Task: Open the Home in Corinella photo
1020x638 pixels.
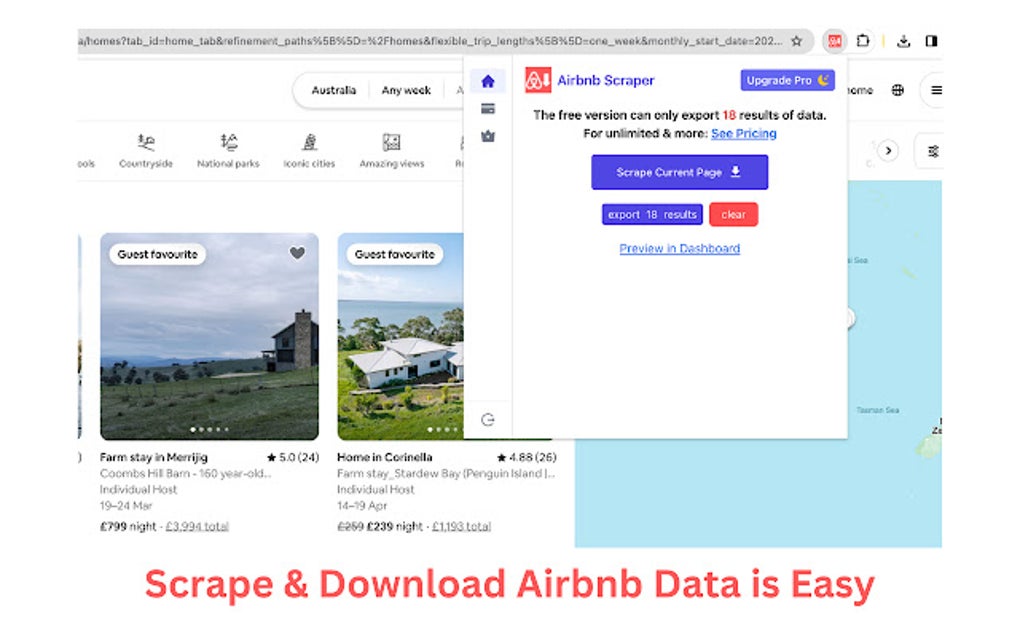Action: (x=400, y=336)
